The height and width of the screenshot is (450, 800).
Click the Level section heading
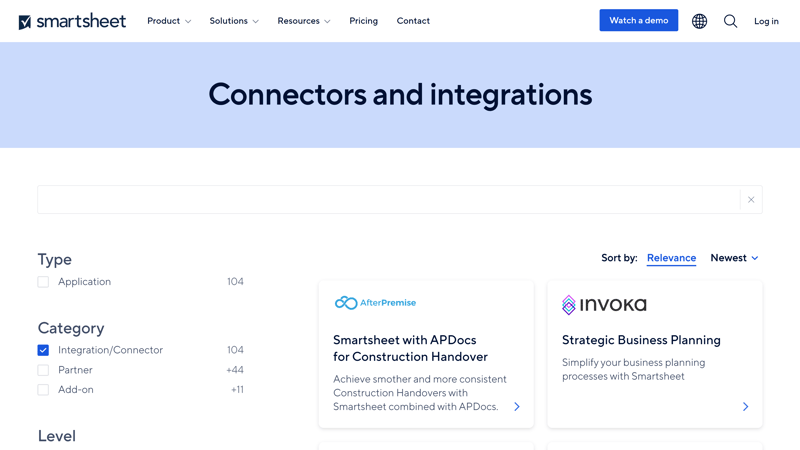pyautogui.click(x=57, y=436)
